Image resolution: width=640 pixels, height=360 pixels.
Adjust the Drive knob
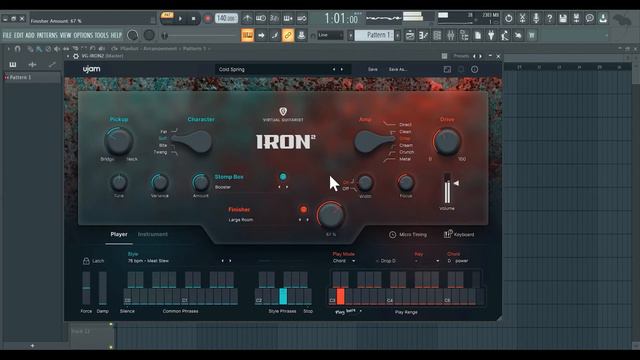[447, 141]
